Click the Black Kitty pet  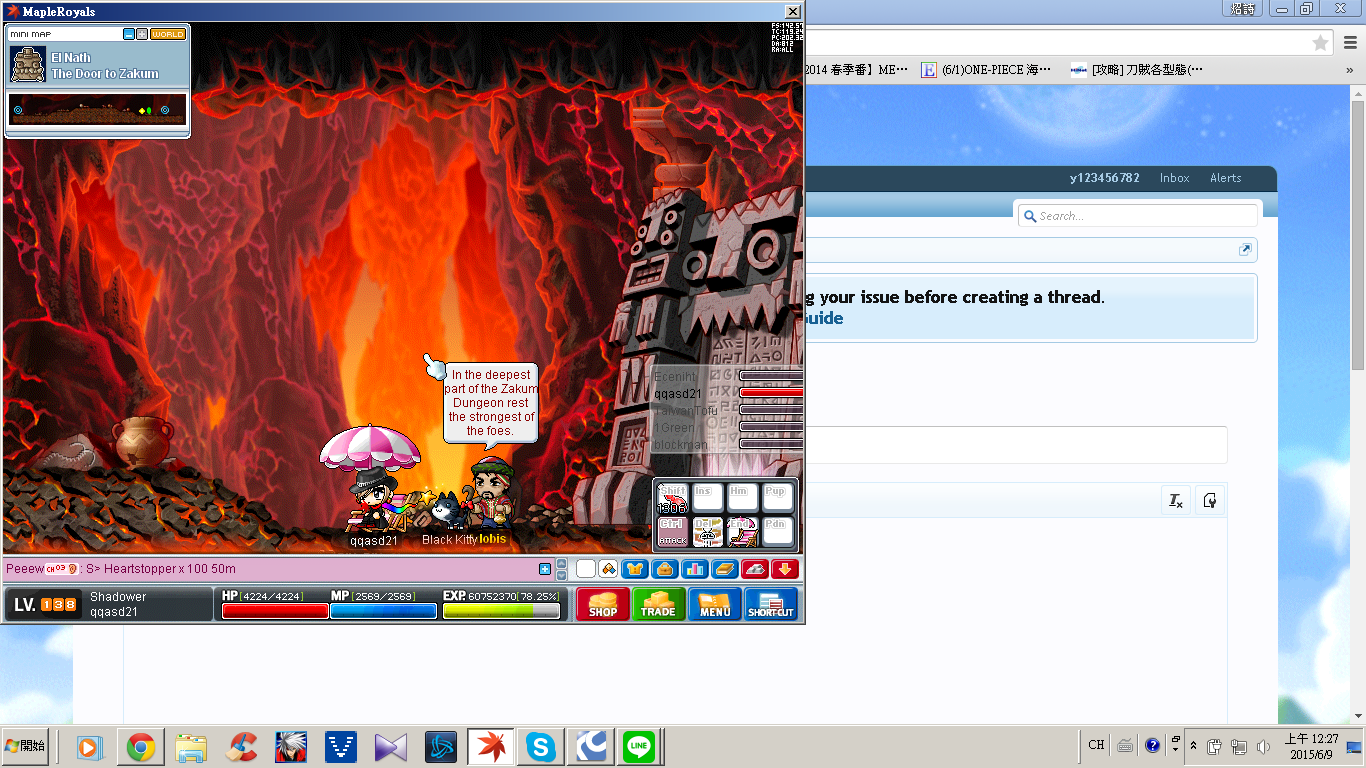coord(448,510)
